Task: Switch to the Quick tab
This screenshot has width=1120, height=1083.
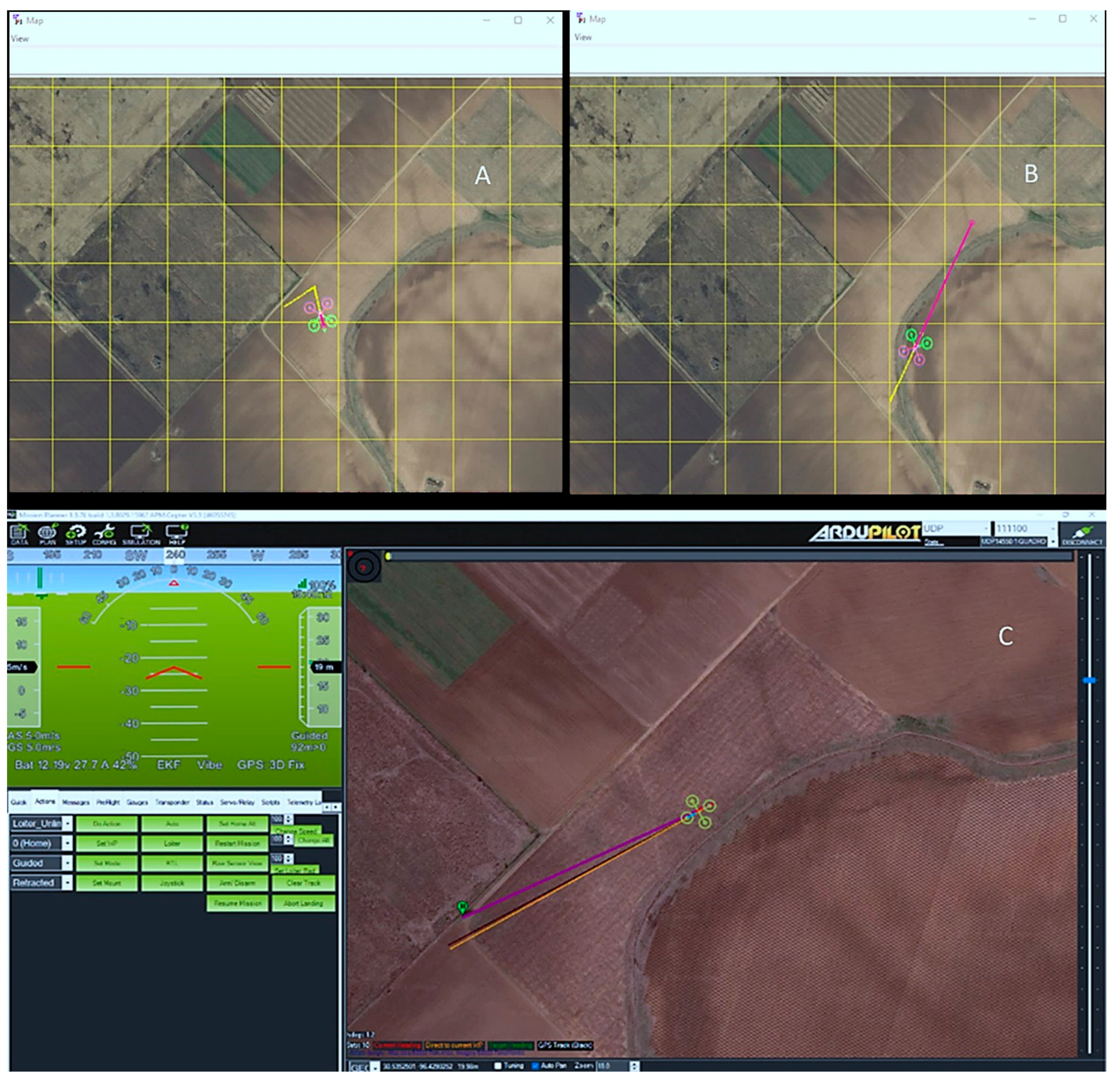Action: [18, 802]
